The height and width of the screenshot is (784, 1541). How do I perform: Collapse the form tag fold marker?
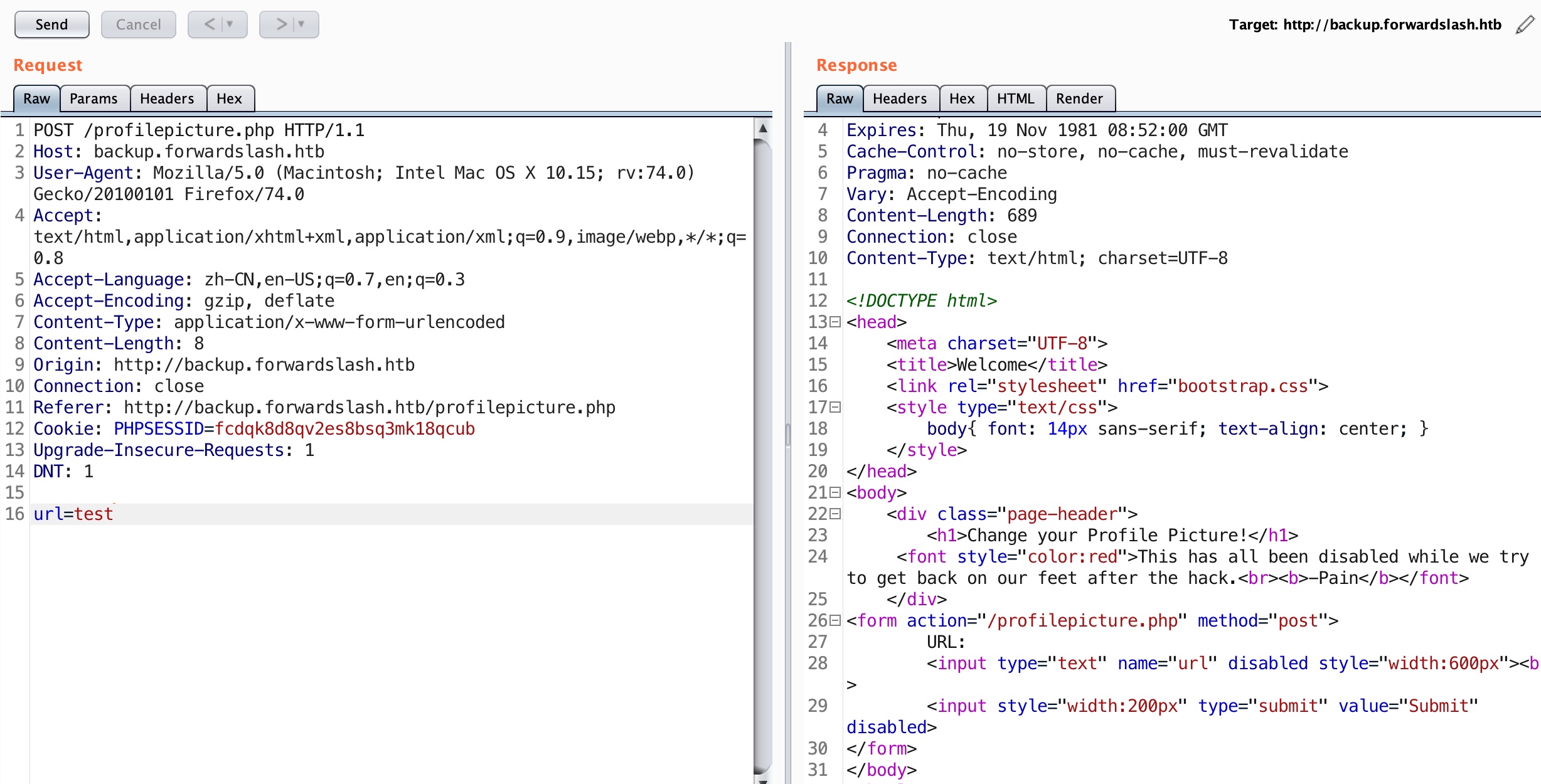pos(835,621)
